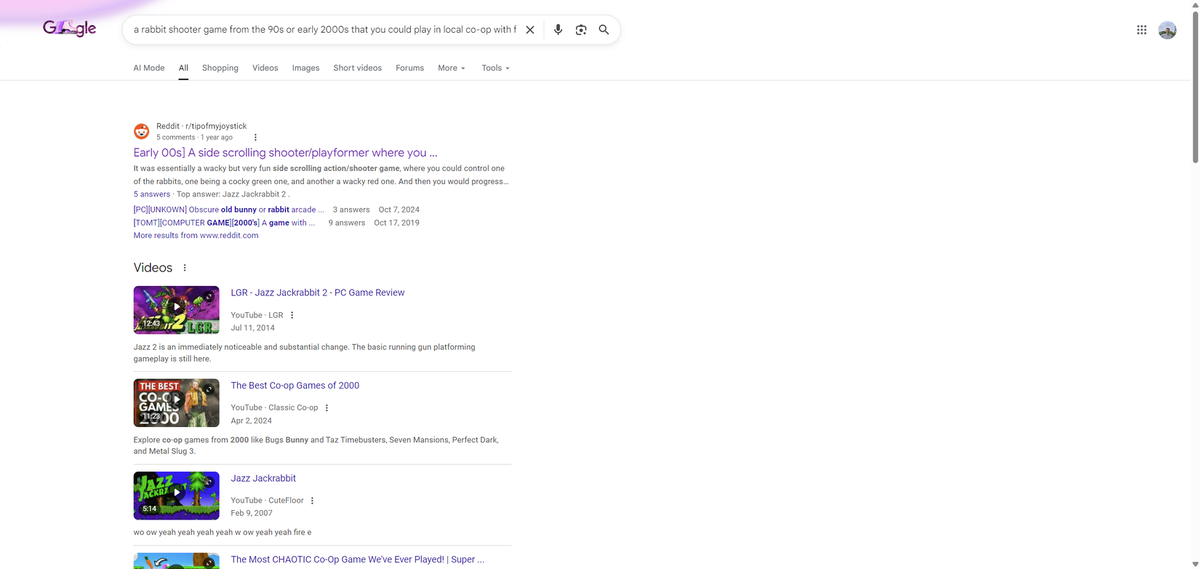Switch to the Shopping tab
The width and height of the screenshot is (1200, 569).
click(220, 68)
